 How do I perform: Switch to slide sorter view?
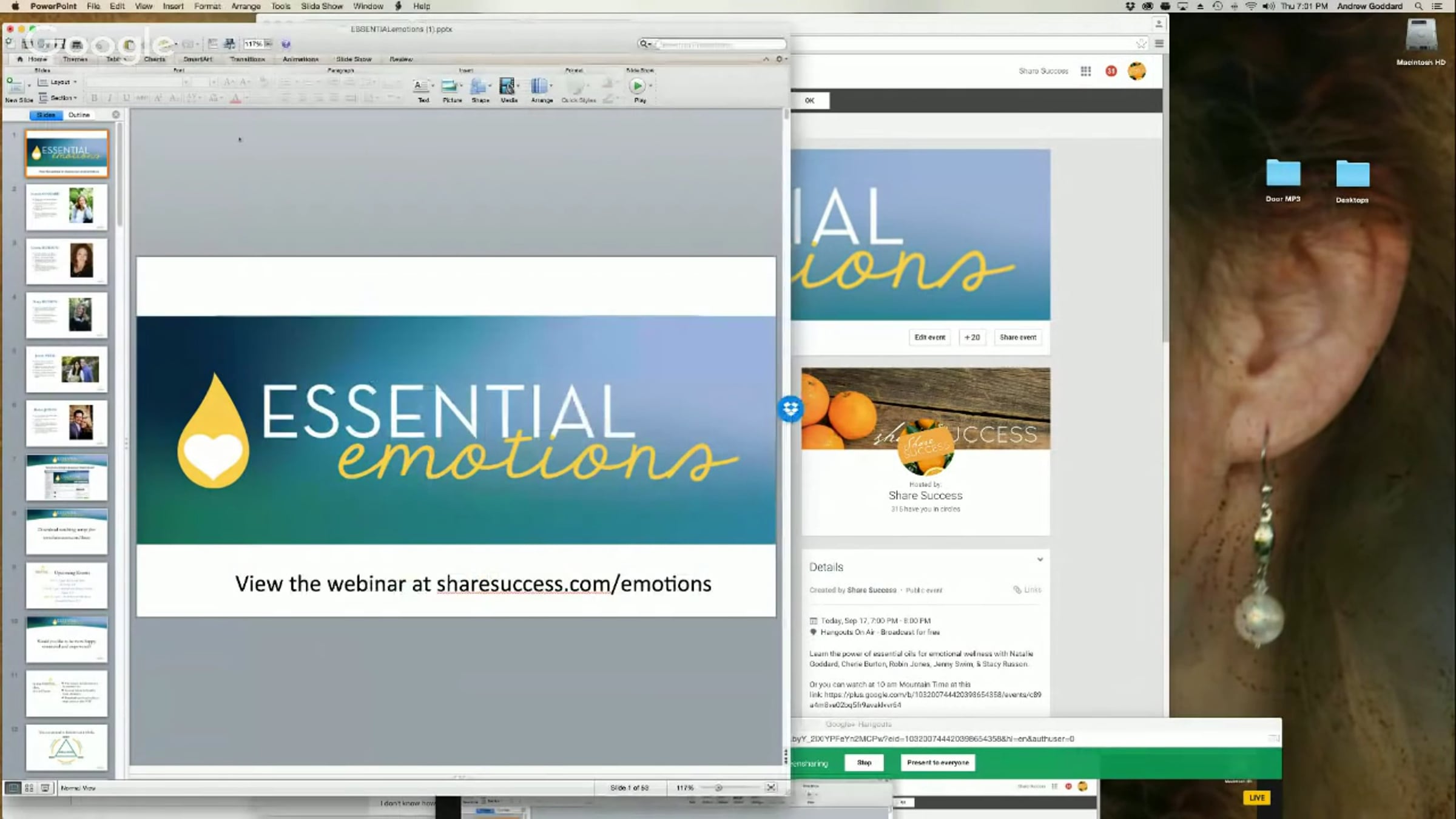tap(29, 787)
